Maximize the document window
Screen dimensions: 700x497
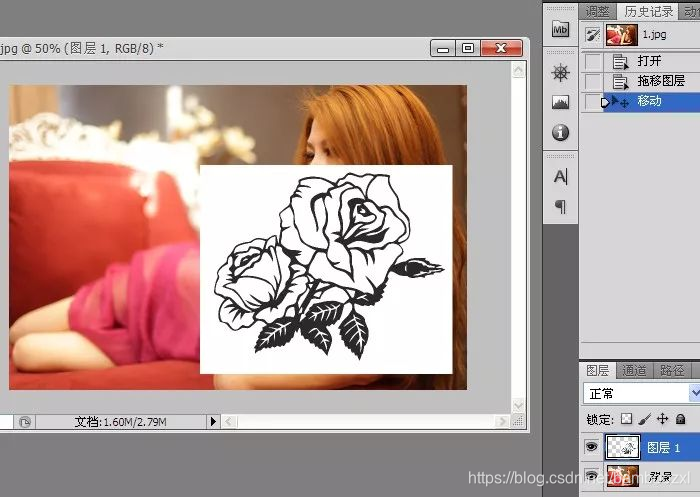click(x=468, y=48)
